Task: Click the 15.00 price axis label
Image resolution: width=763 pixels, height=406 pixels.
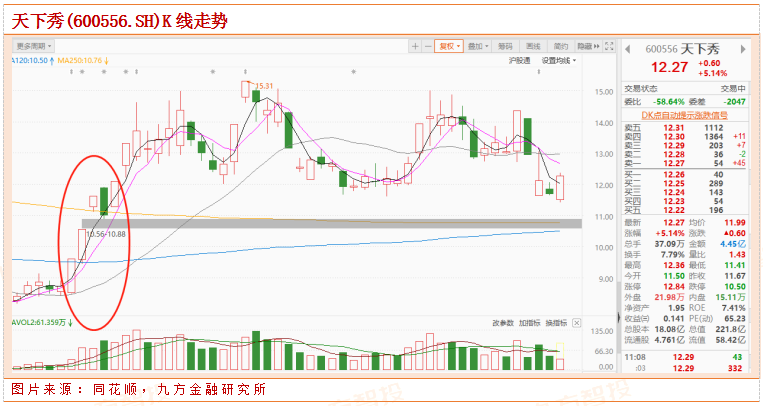Action: pos(604,92)
